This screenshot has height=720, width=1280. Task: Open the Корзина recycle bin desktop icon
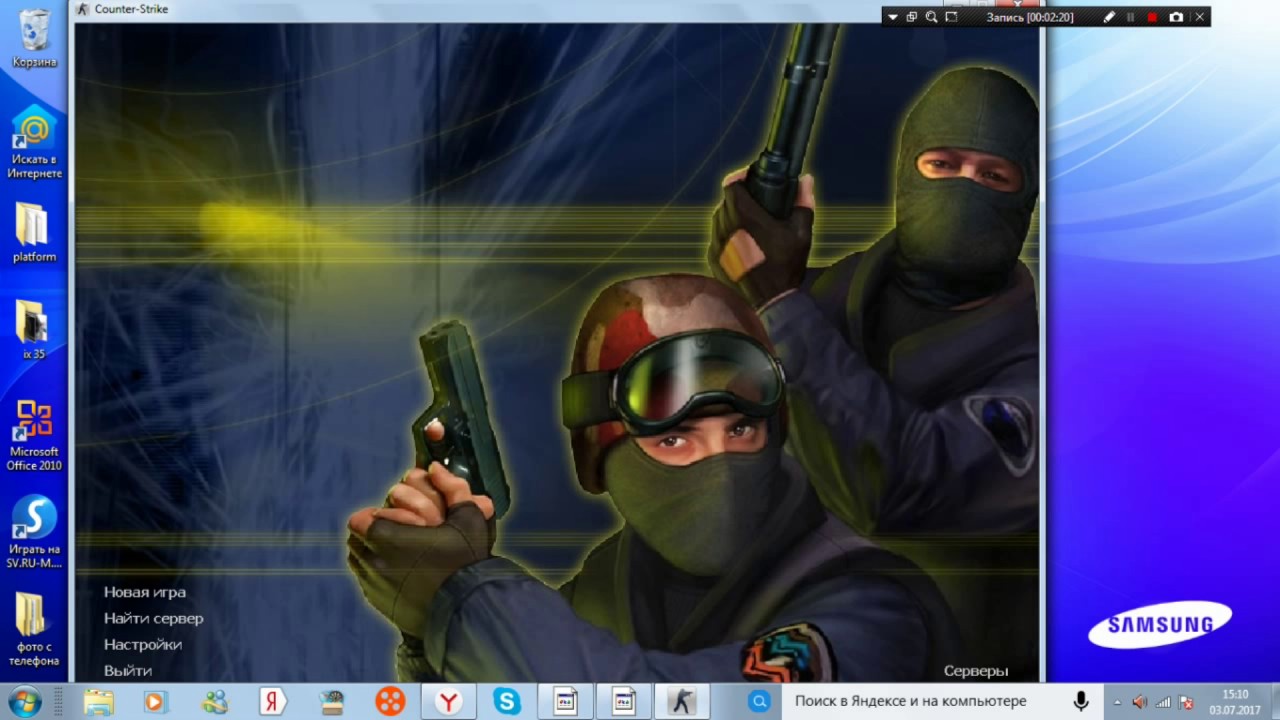(x=34, y=39)
